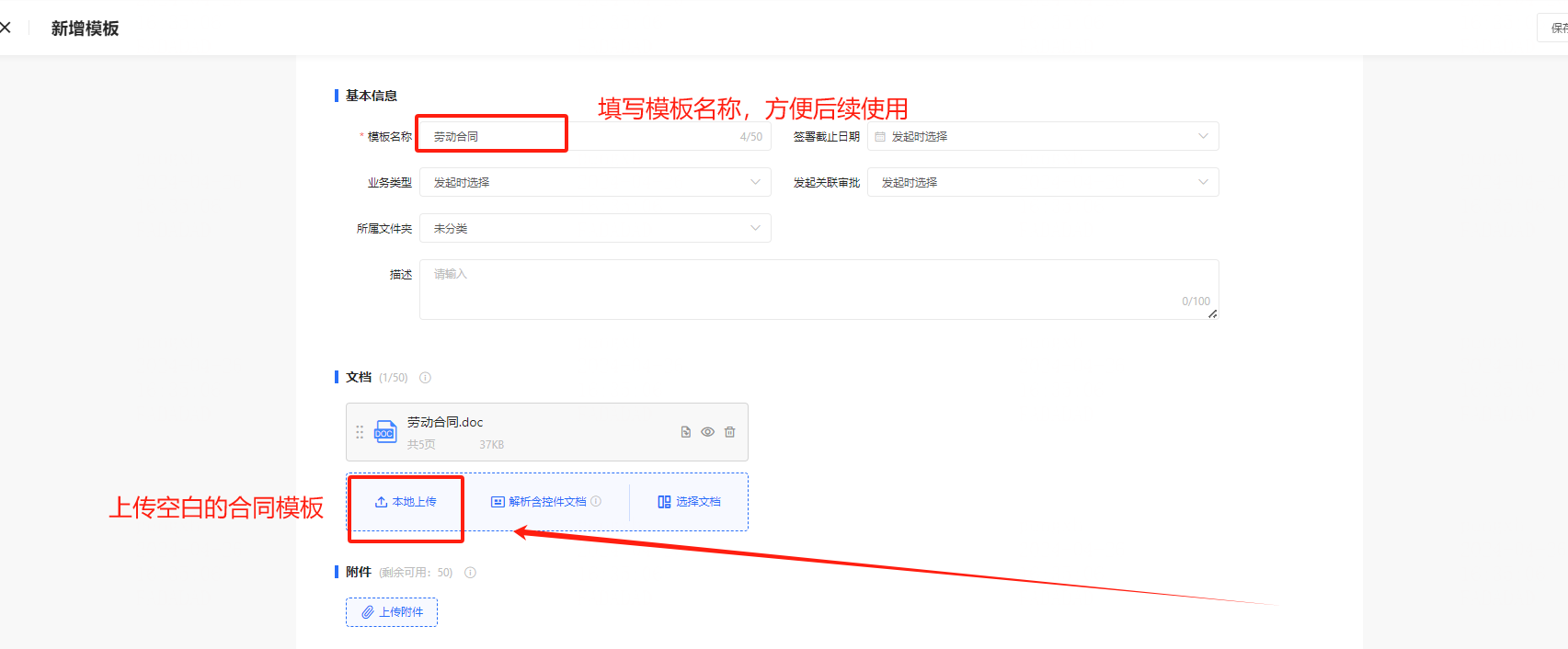Click the info icon beside 解析含控件文档
This screenshot has height=649, width=1568.
point(596,502)
